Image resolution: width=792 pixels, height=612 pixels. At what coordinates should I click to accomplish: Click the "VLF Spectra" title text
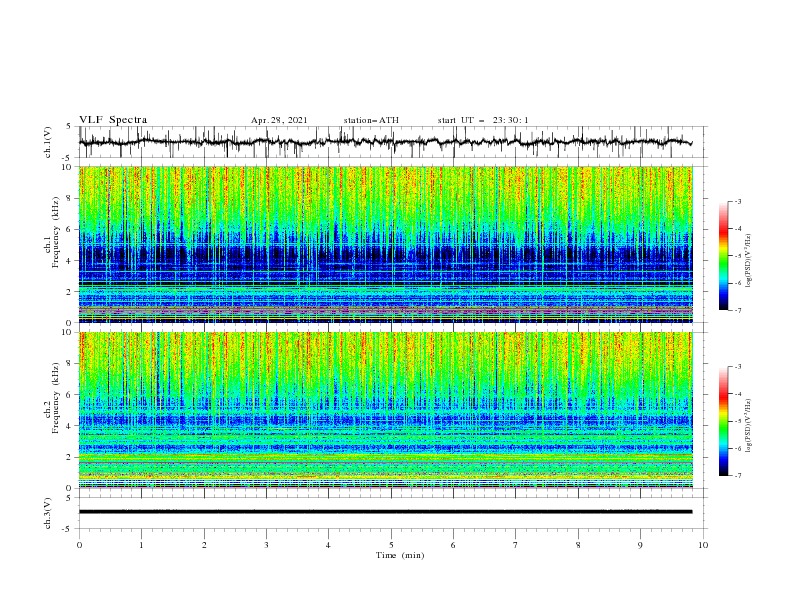pyautogui.click(x=113, y=120)
